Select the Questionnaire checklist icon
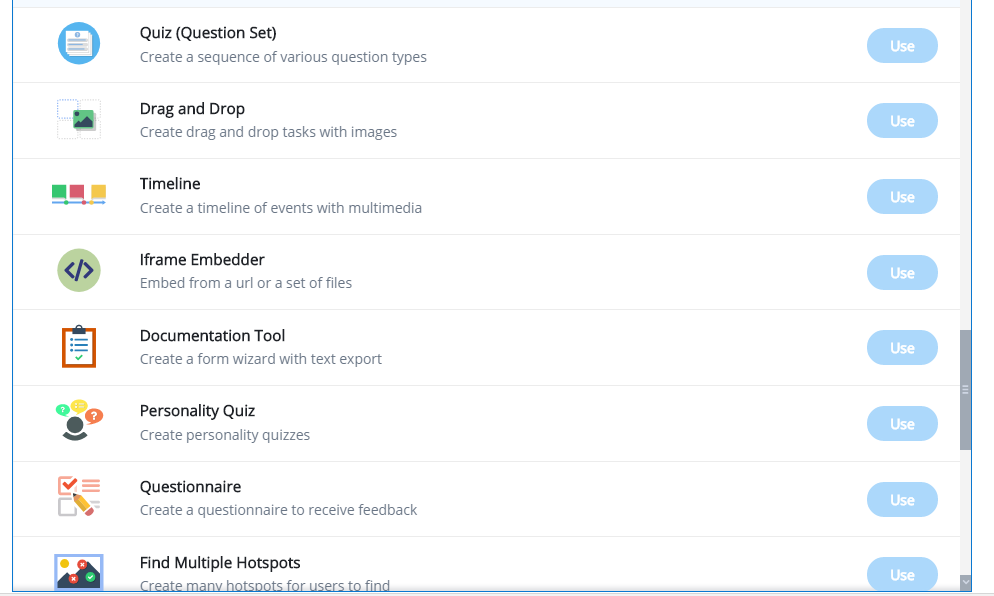 79,496
